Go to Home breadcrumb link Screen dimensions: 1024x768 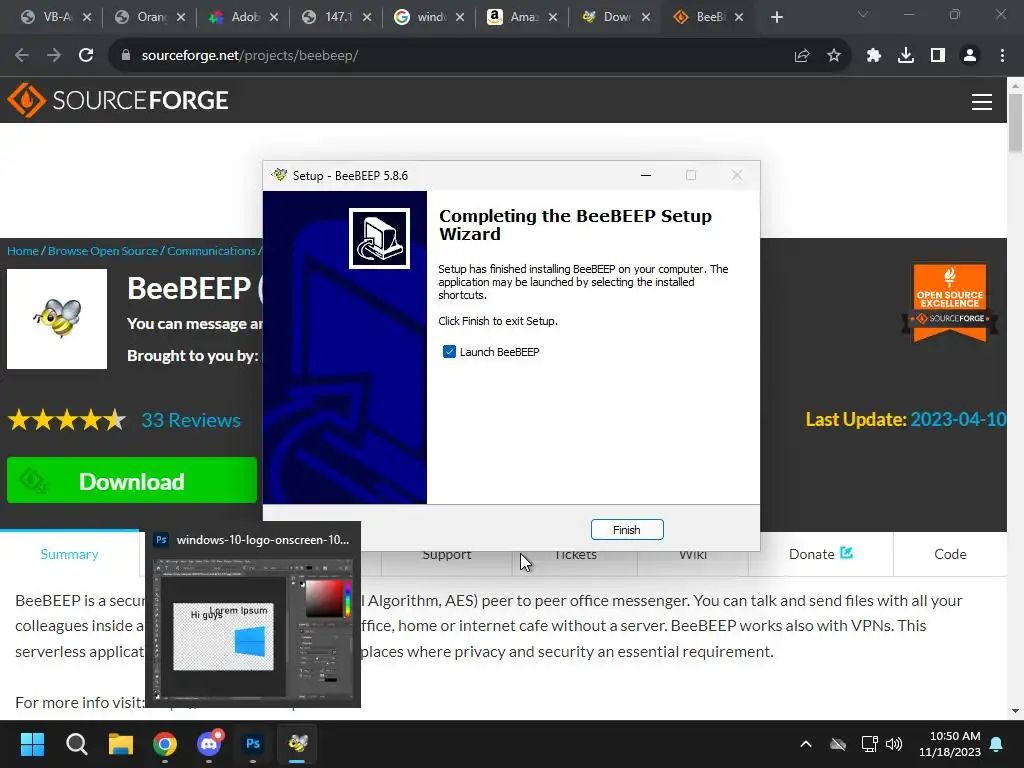pos(23,251)
